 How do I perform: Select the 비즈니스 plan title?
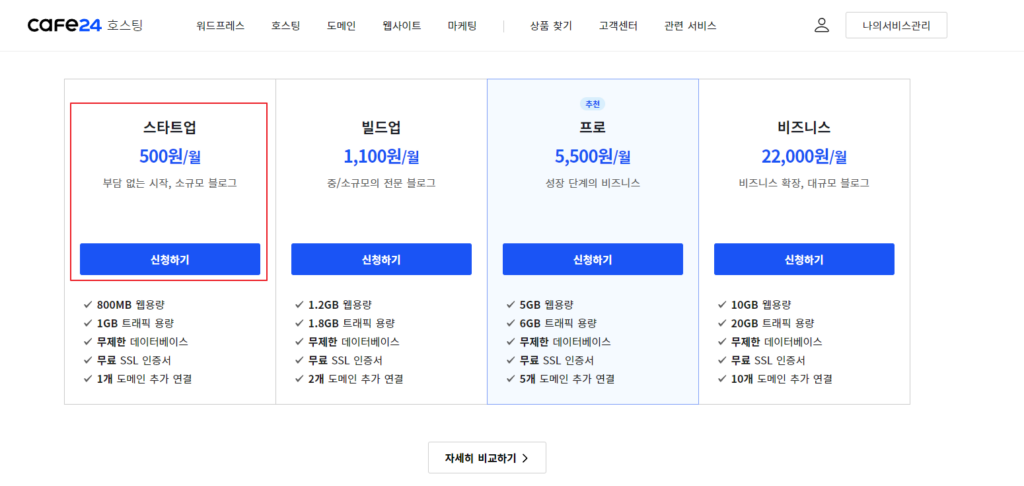point(804,127)
